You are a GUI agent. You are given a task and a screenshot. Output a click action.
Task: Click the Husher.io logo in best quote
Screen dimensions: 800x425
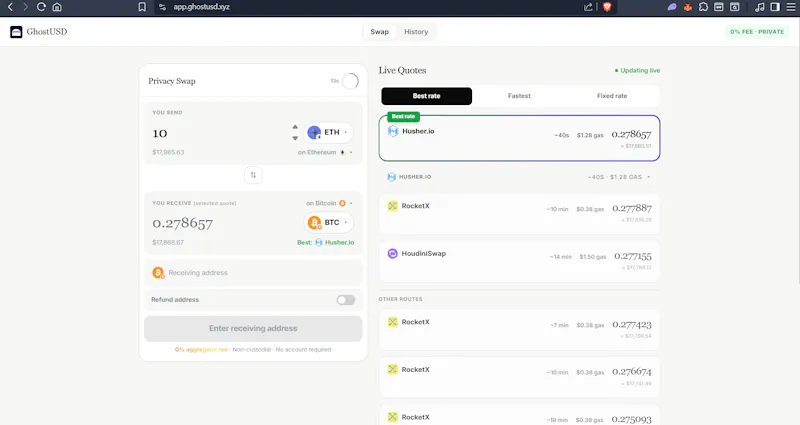coord(393,131)
